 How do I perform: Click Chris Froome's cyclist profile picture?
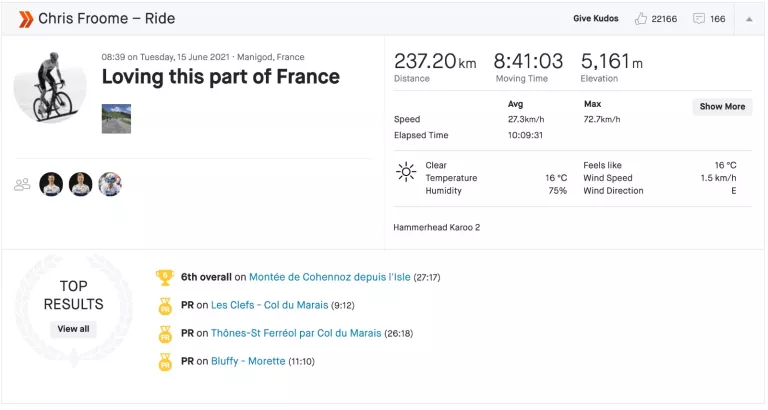pyautogui.click(x=50, y=87)
